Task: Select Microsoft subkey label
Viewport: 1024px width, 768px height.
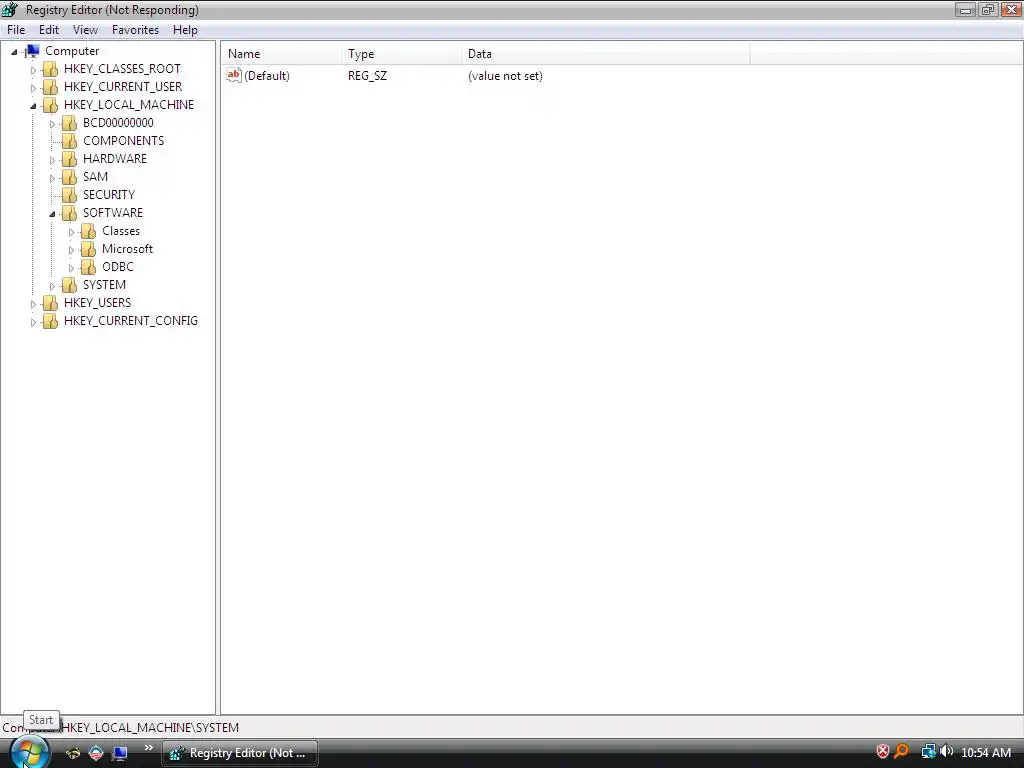Action: pos(127,249)
